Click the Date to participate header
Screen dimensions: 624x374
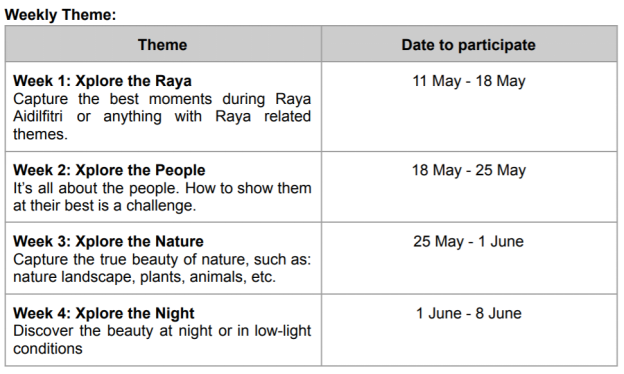coord(468,45)
